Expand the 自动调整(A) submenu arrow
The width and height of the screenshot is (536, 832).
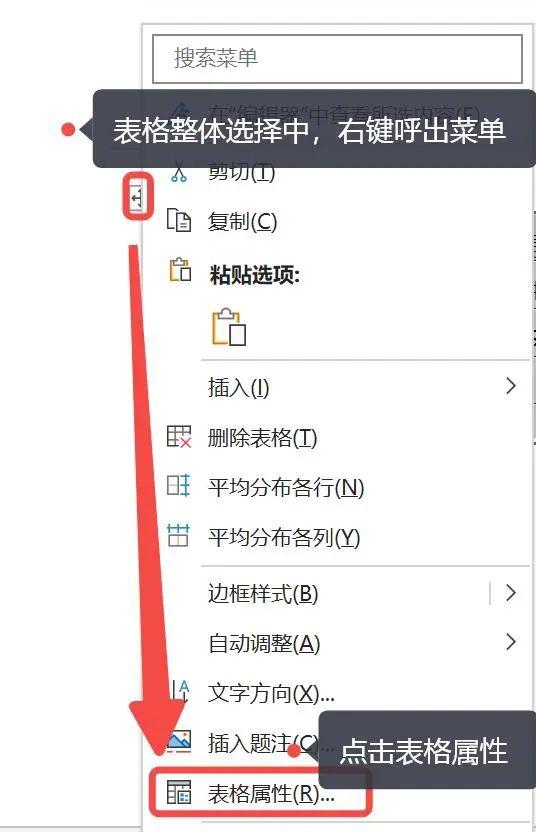(x=511, y=642)
